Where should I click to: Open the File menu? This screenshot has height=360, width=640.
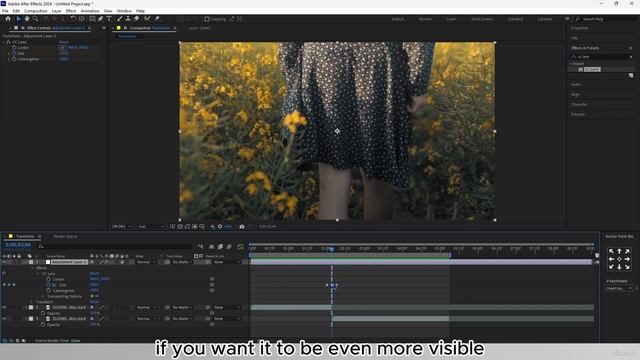[x=5, y=11]
